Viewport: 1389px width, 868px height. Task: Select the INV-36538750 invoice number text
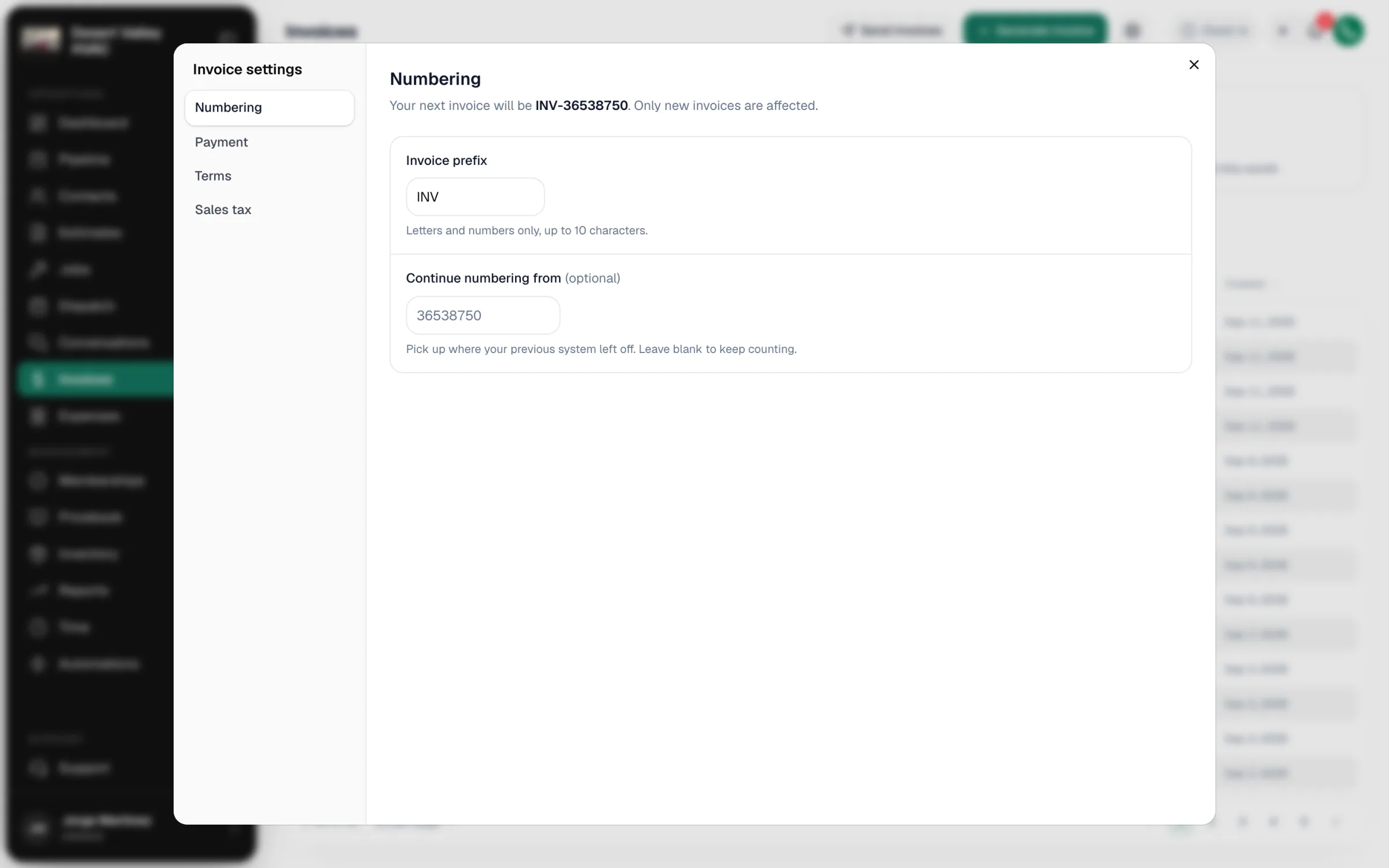click(x=581, y=106)
